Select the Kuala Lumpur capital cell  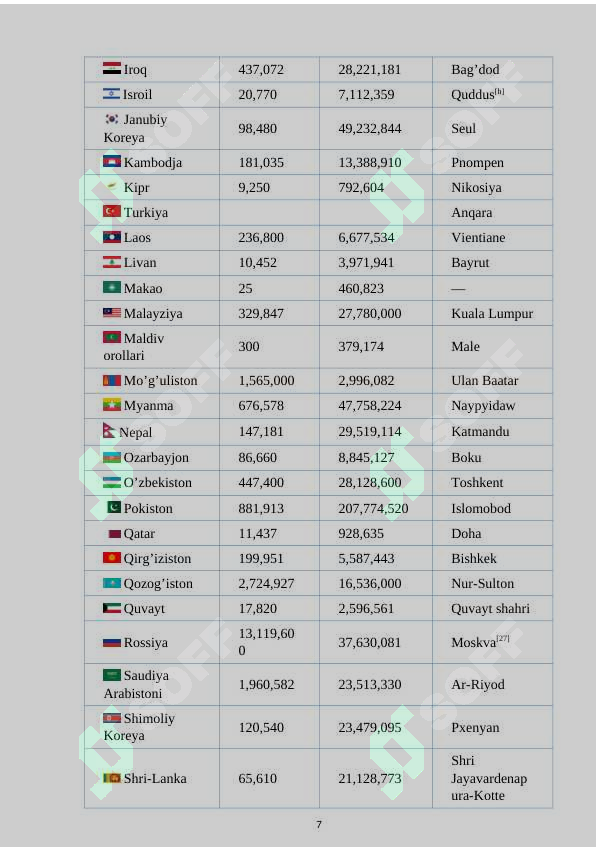tap(492, 314)
